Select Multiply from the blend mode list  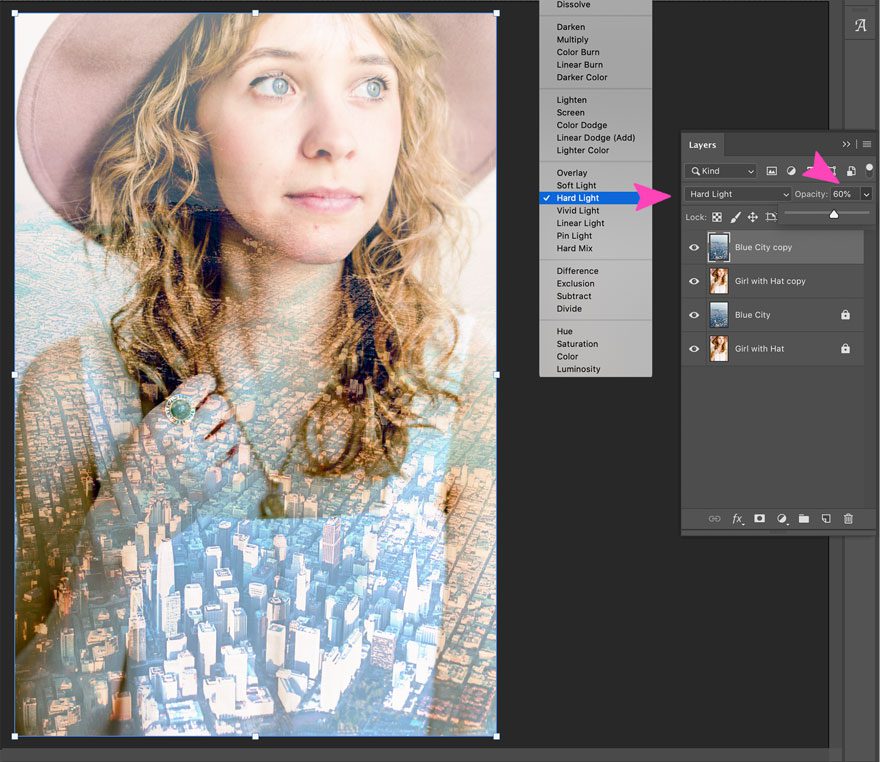(x=572, y=39)
